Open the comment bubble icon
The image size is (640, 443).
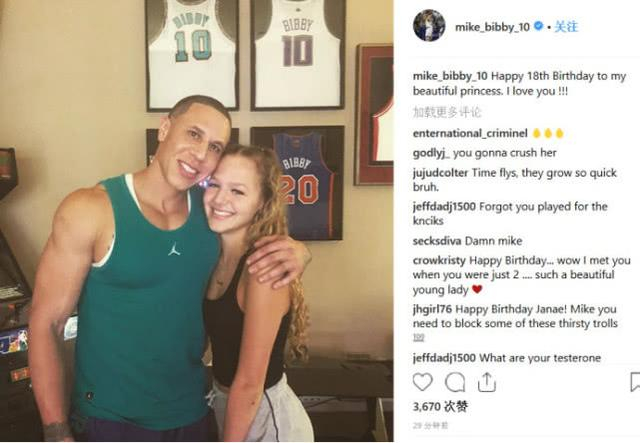click(455, 383)
